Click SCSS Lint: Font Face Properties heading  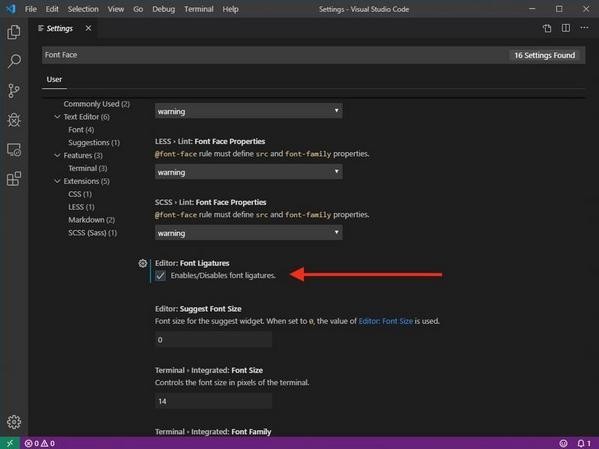point(211,202)
